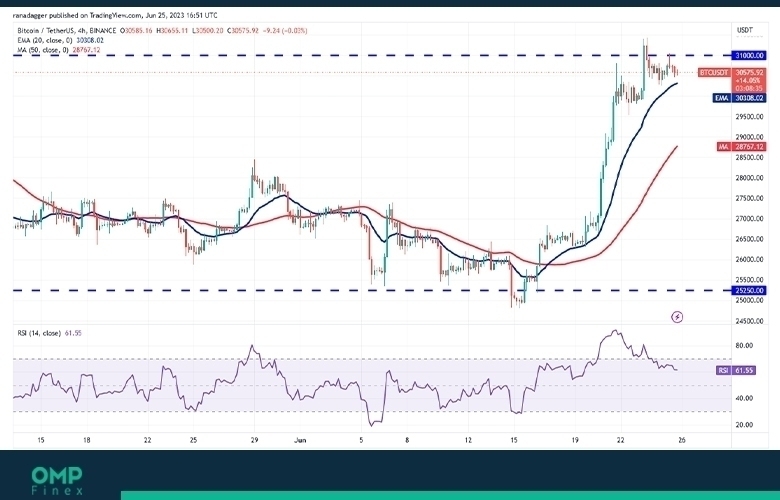Click the 29 date label on the time axis
780x500 pixels.
point(254,440)
